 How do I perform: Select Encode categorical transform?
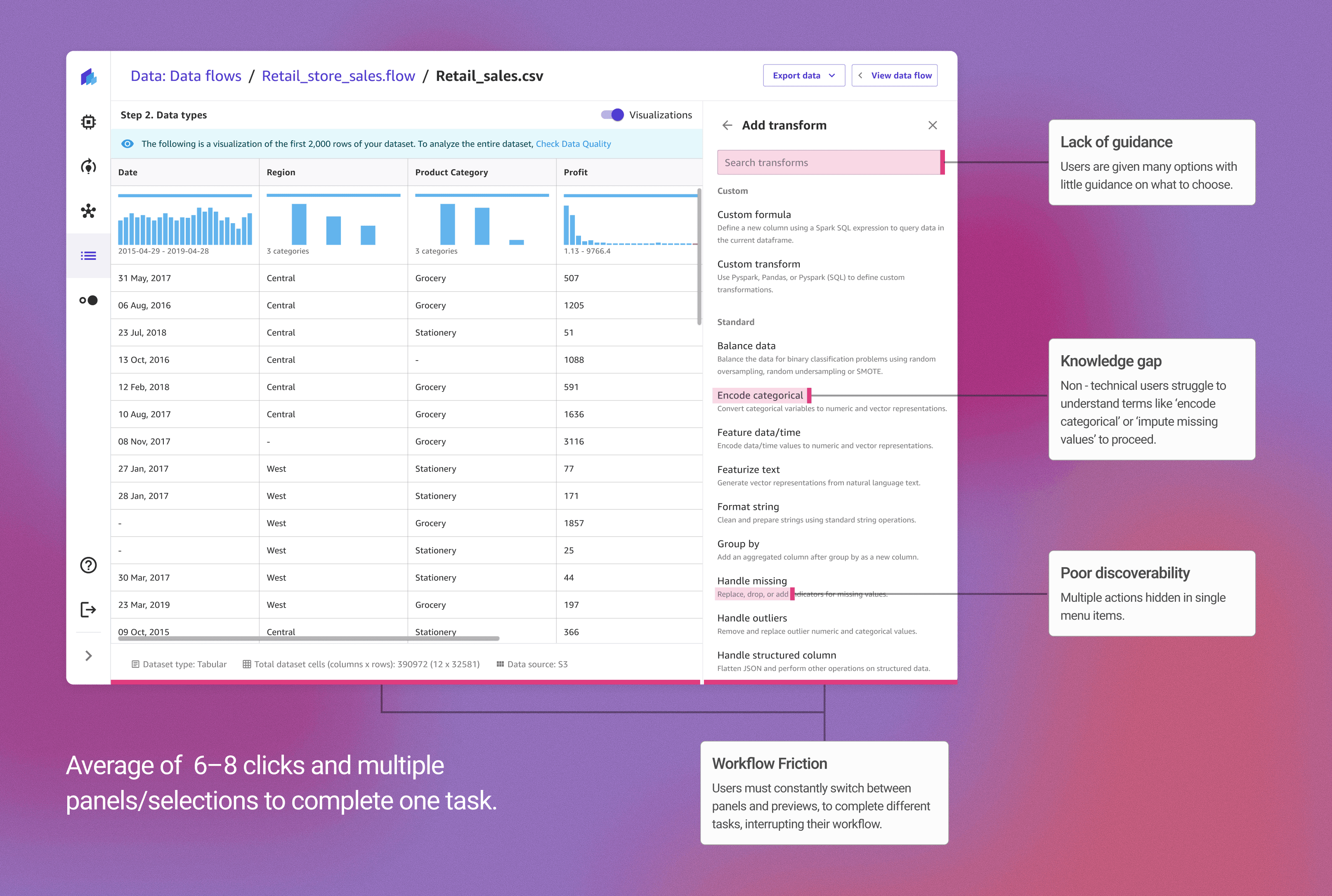coord(759,396)
